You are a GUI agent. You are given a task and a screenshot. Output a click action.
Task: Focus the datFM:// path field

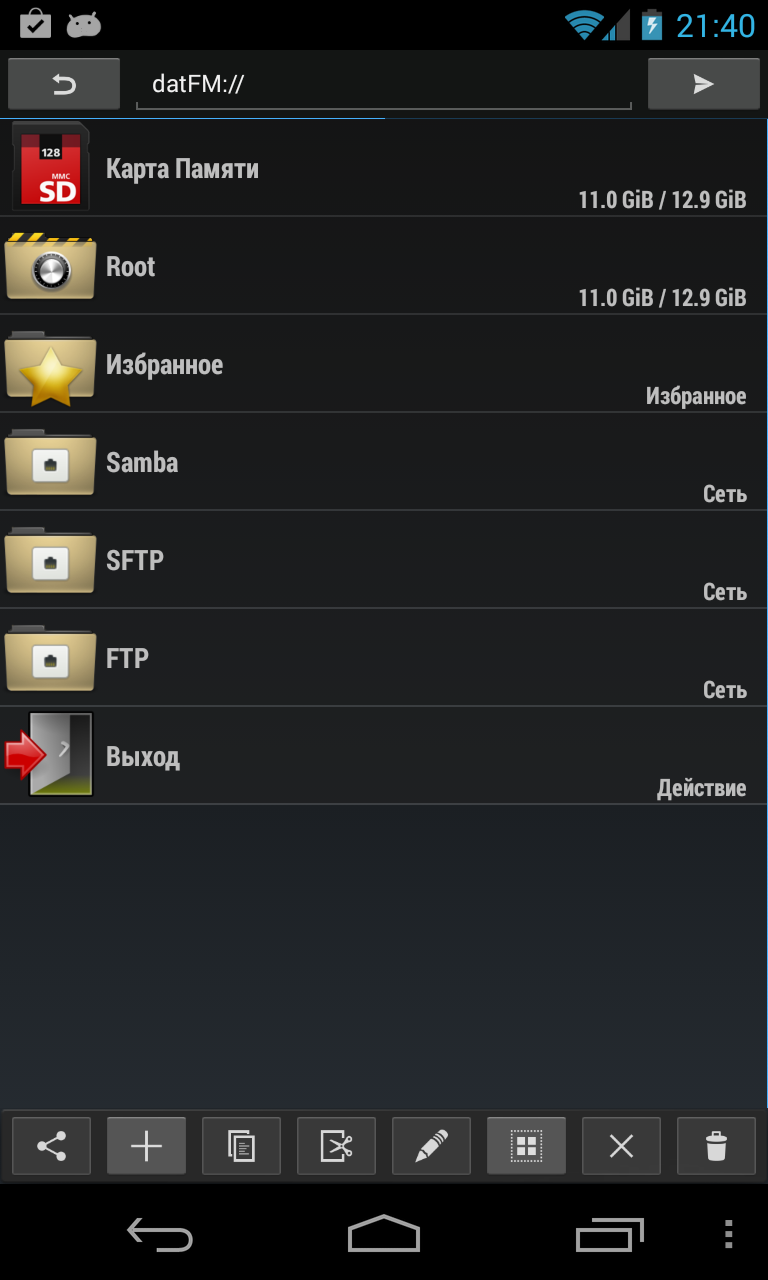point(384,84)
